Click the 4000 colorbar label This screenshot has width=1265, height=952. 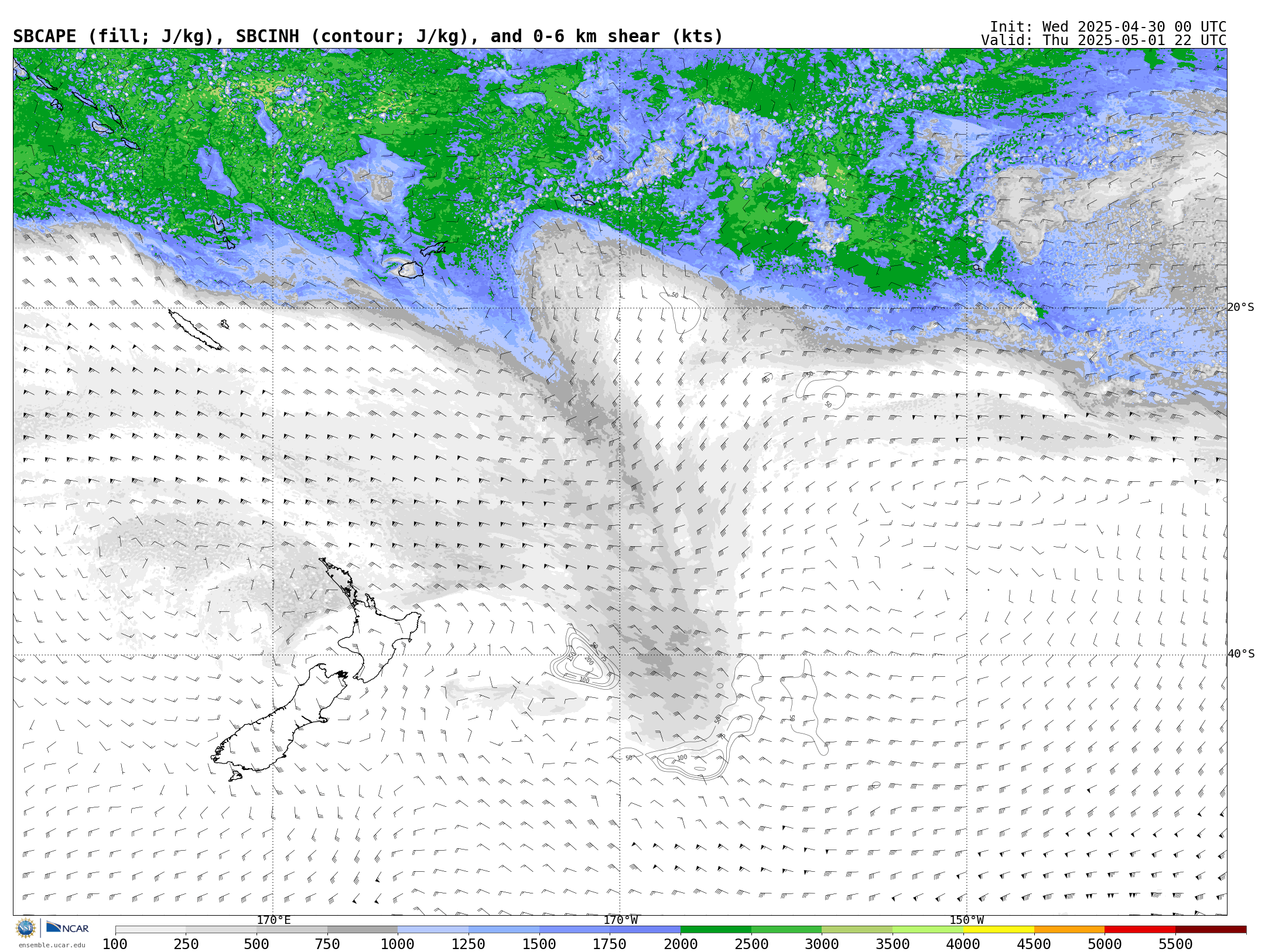(963, 944)
